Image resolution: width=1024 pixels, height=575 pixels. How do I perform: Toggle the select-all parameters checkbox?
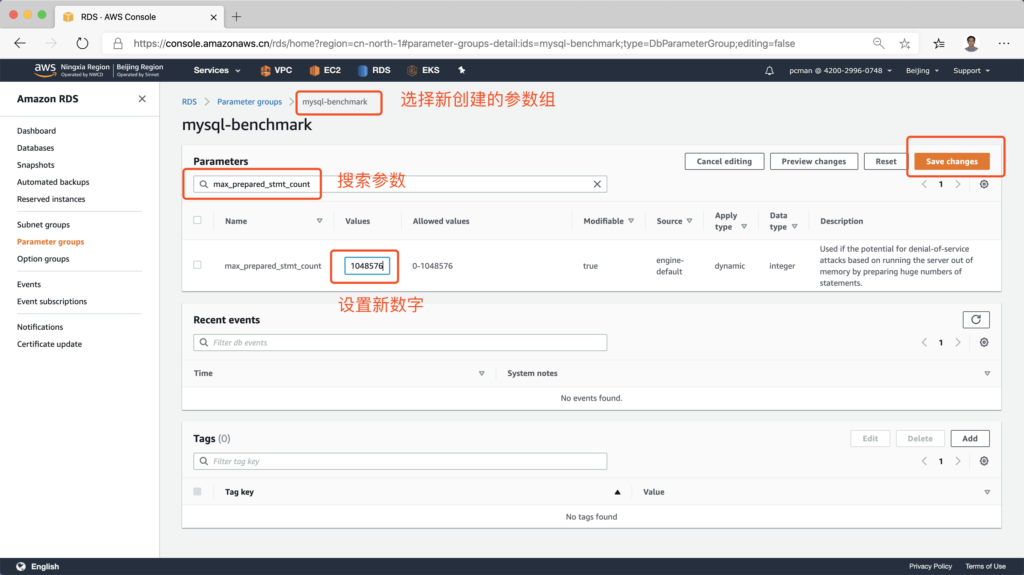(197, 221)
